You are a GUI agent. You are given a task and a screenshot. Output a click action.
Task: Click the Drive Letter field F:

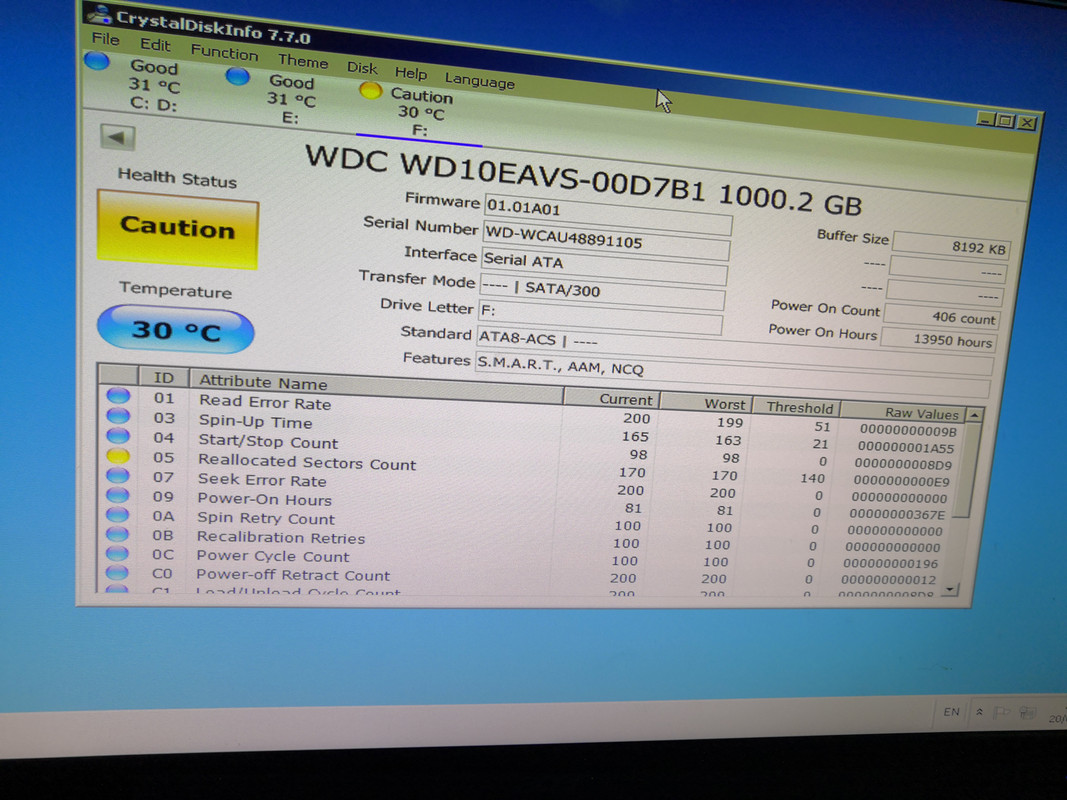600,317
